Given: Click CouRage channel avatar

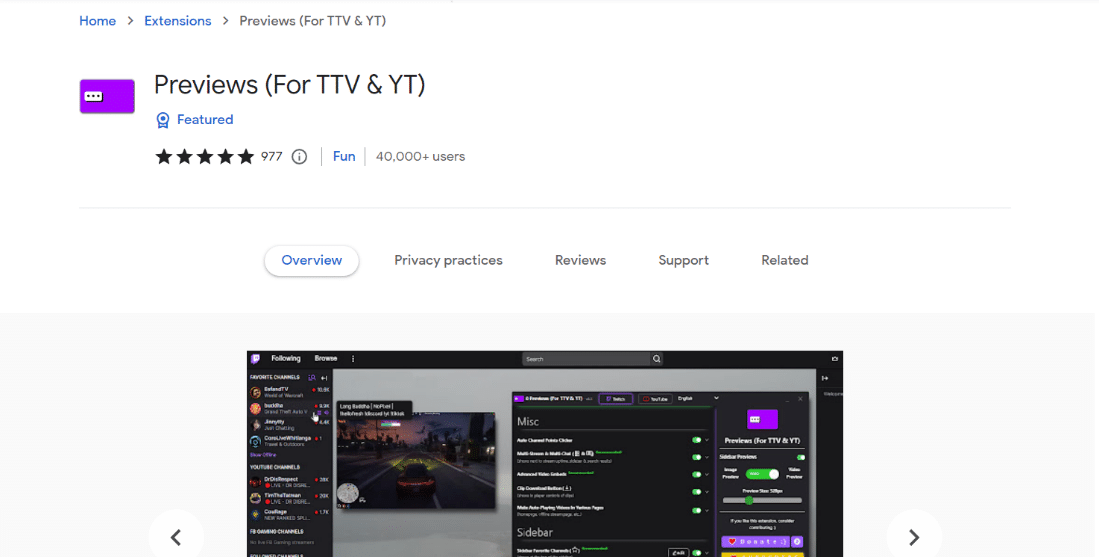Looking at the screenshot, I should point(256,515).
